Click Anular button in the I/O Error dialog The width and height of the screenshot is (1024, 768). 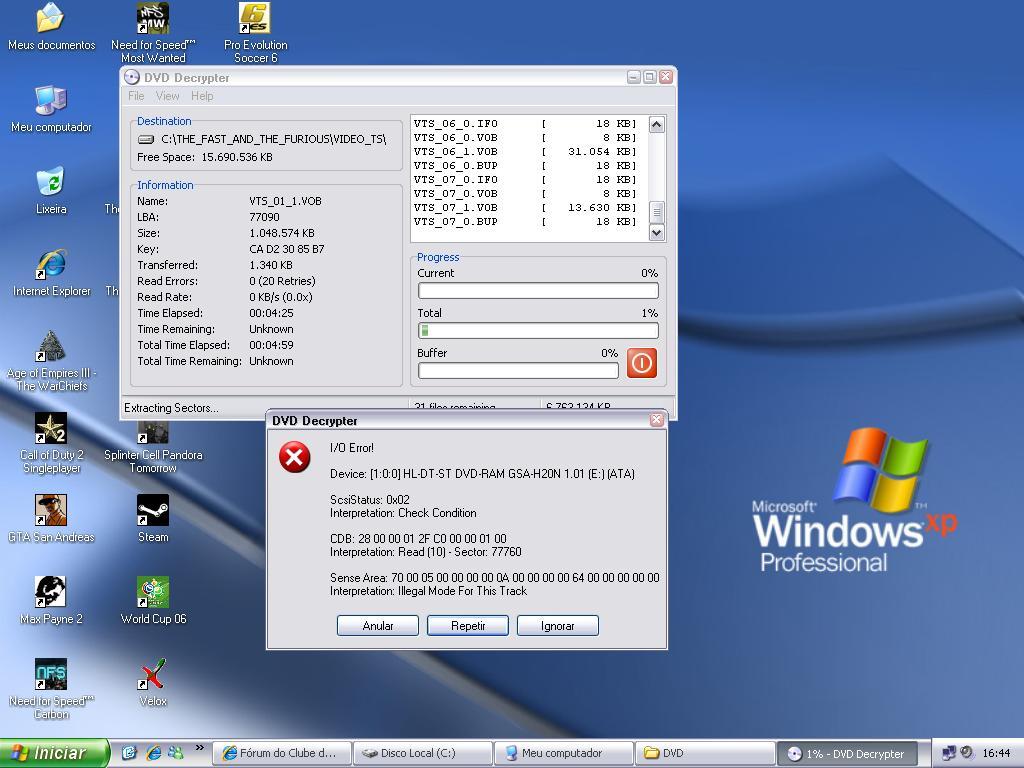pos(377,626)
